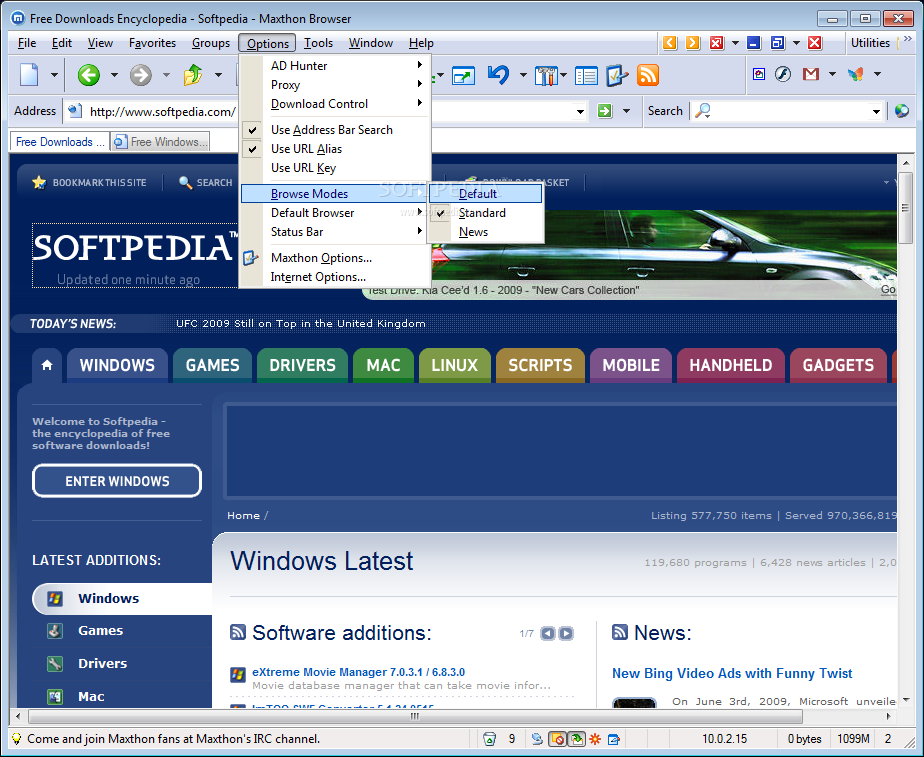Click the next arrow in Software additions
Screen dimensions: 924x757
click(x=566, y=633)
